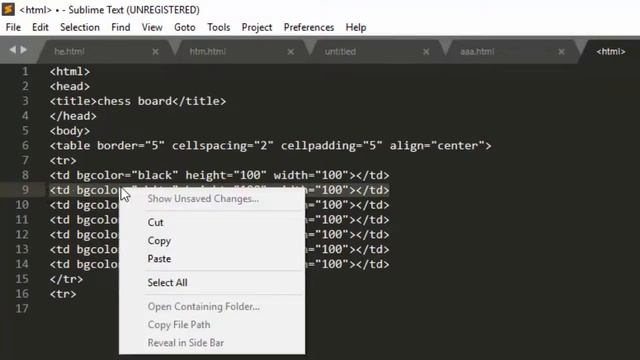
Task: Open the Tools menu
Action: (x=219, y=27)
